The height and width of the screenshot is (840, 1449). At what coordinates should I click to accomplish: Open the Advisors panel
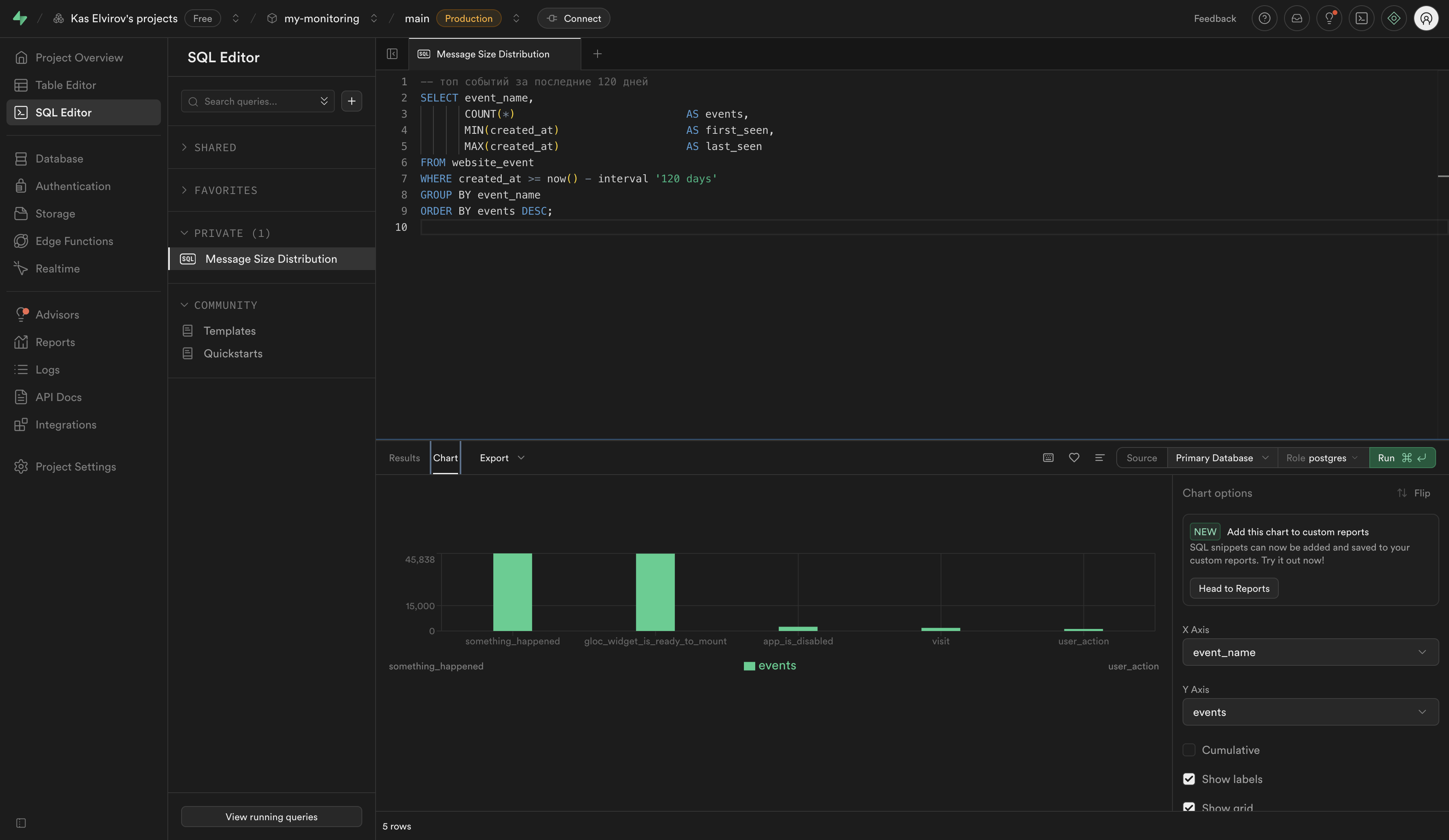click(57, 314)
